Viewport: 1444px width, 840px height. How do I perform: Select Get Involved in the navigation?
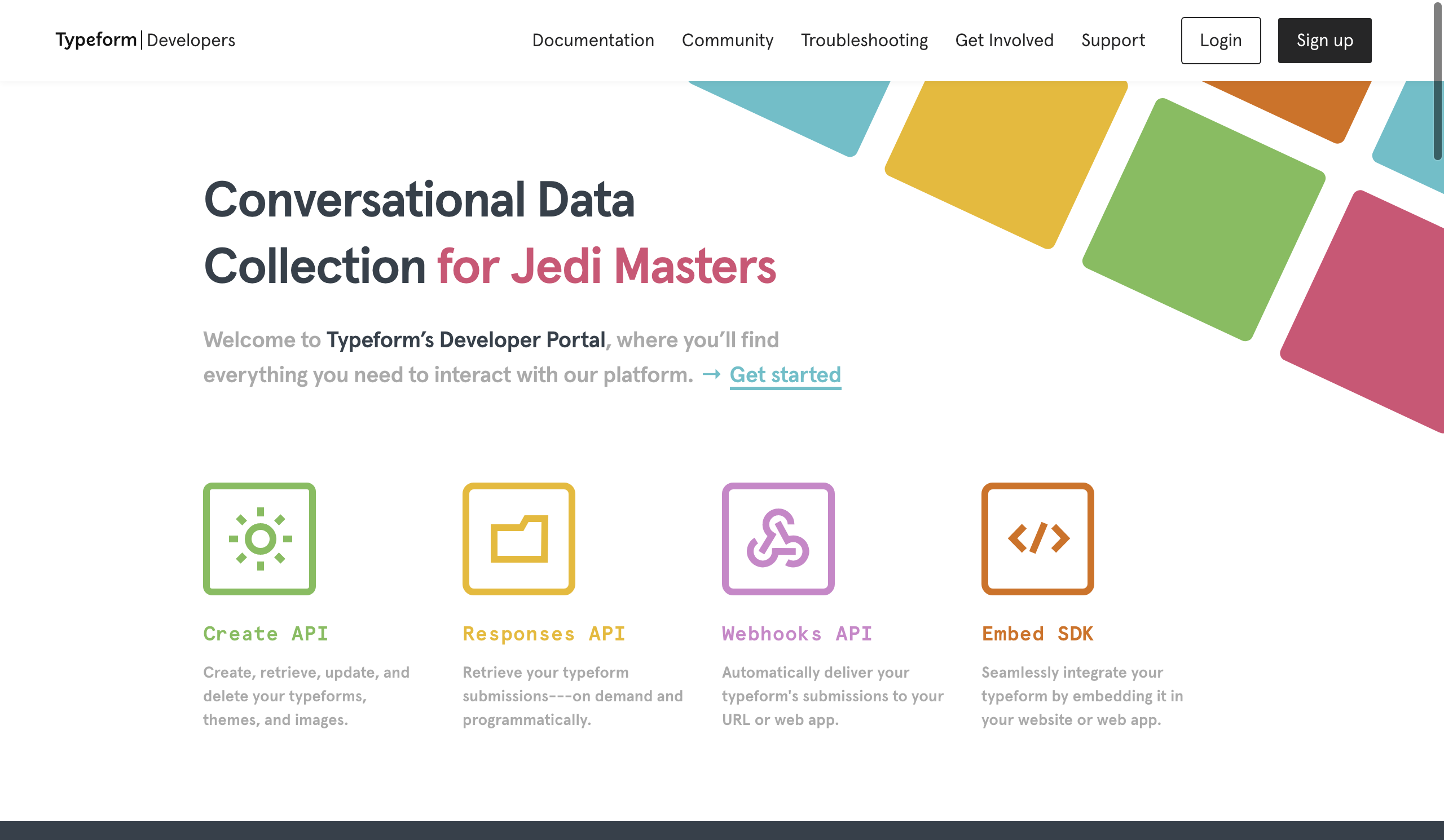click(1004, 40)
